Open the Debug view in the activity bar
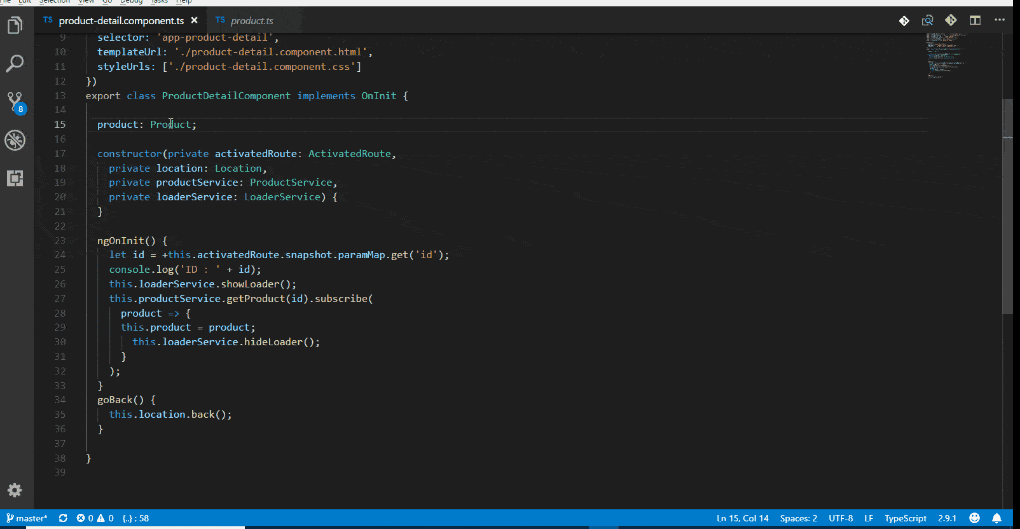 (x=15, y=140)
